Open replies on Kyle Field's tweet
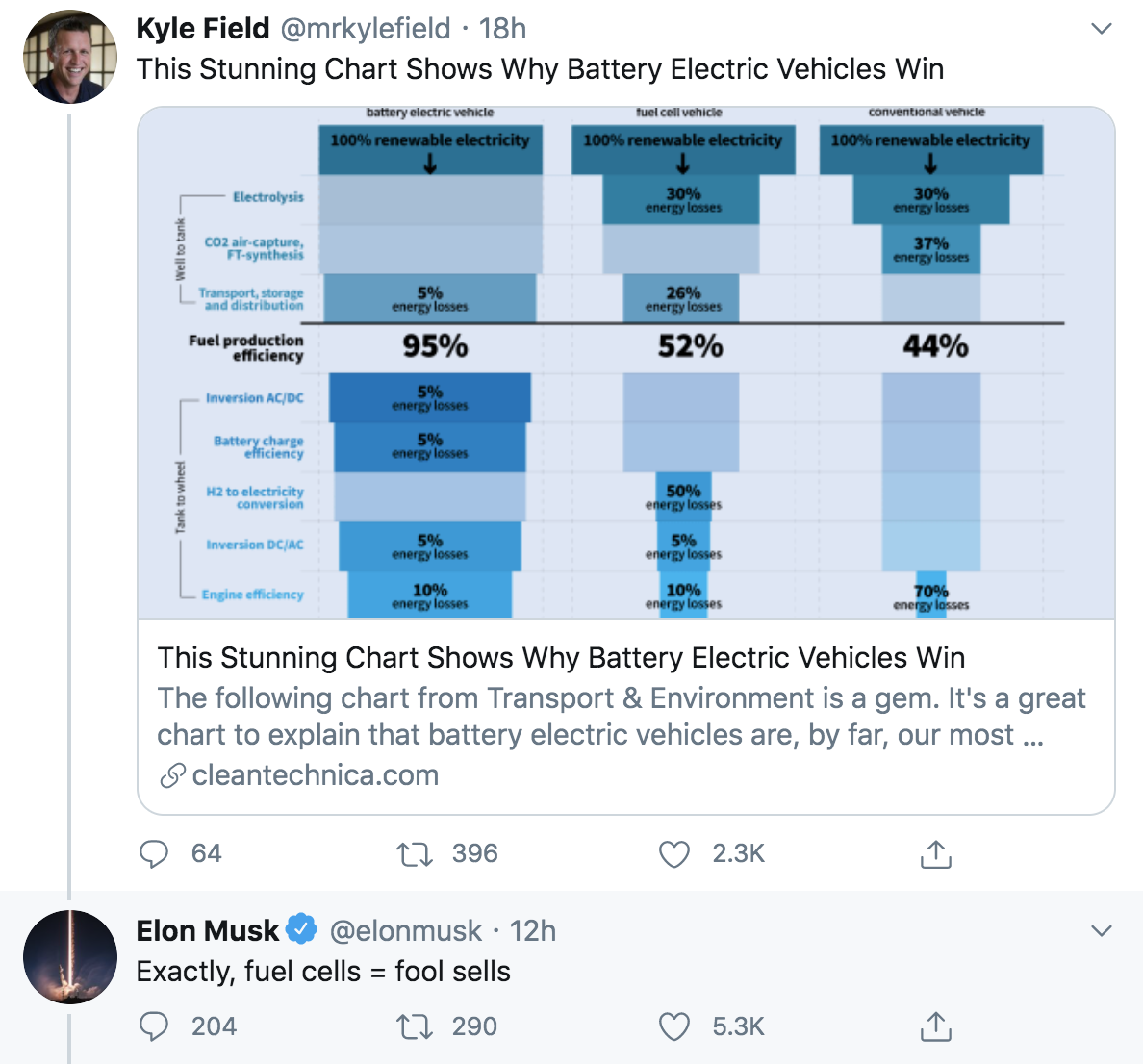The height and width of the screenshot is (1064, 1143). click(x=154, y=853)
